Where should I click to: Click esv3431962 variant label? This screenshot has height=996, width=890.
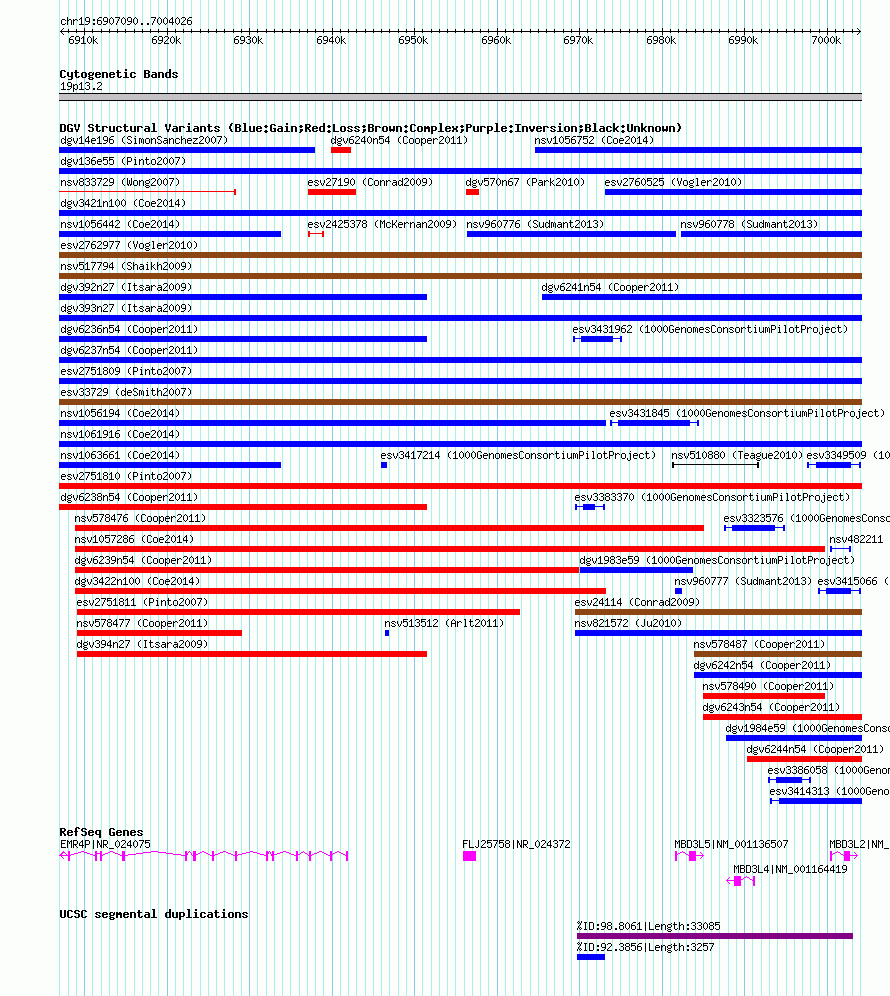[710, 329]
